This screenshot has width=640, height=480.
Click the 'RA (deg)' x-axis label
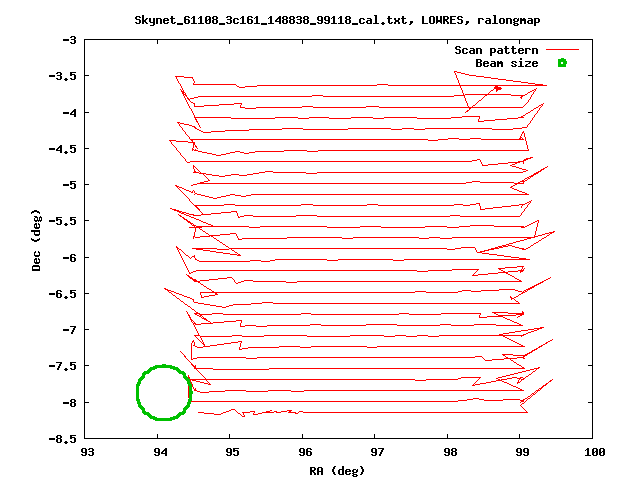pyautogui.click(x=339, y=470)
